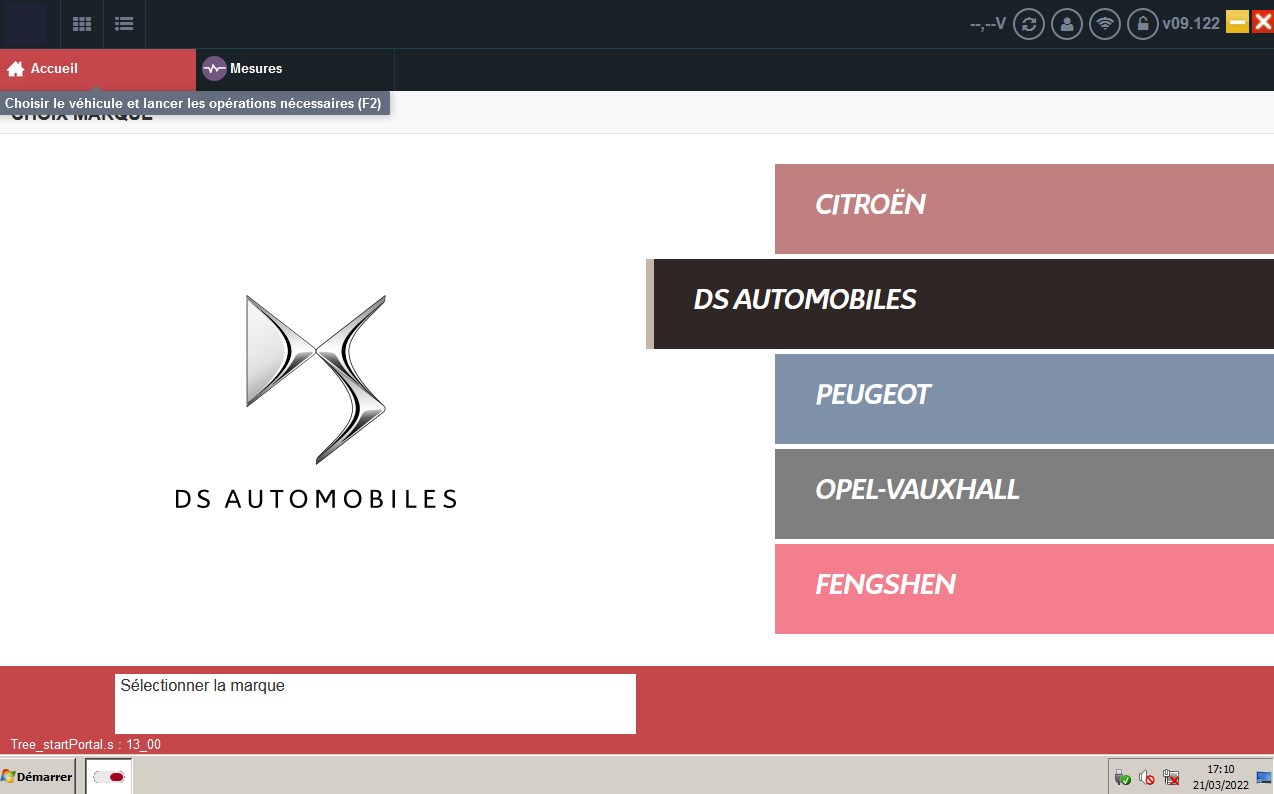Click the unlocked padlock icon

tap(1142, 24)
